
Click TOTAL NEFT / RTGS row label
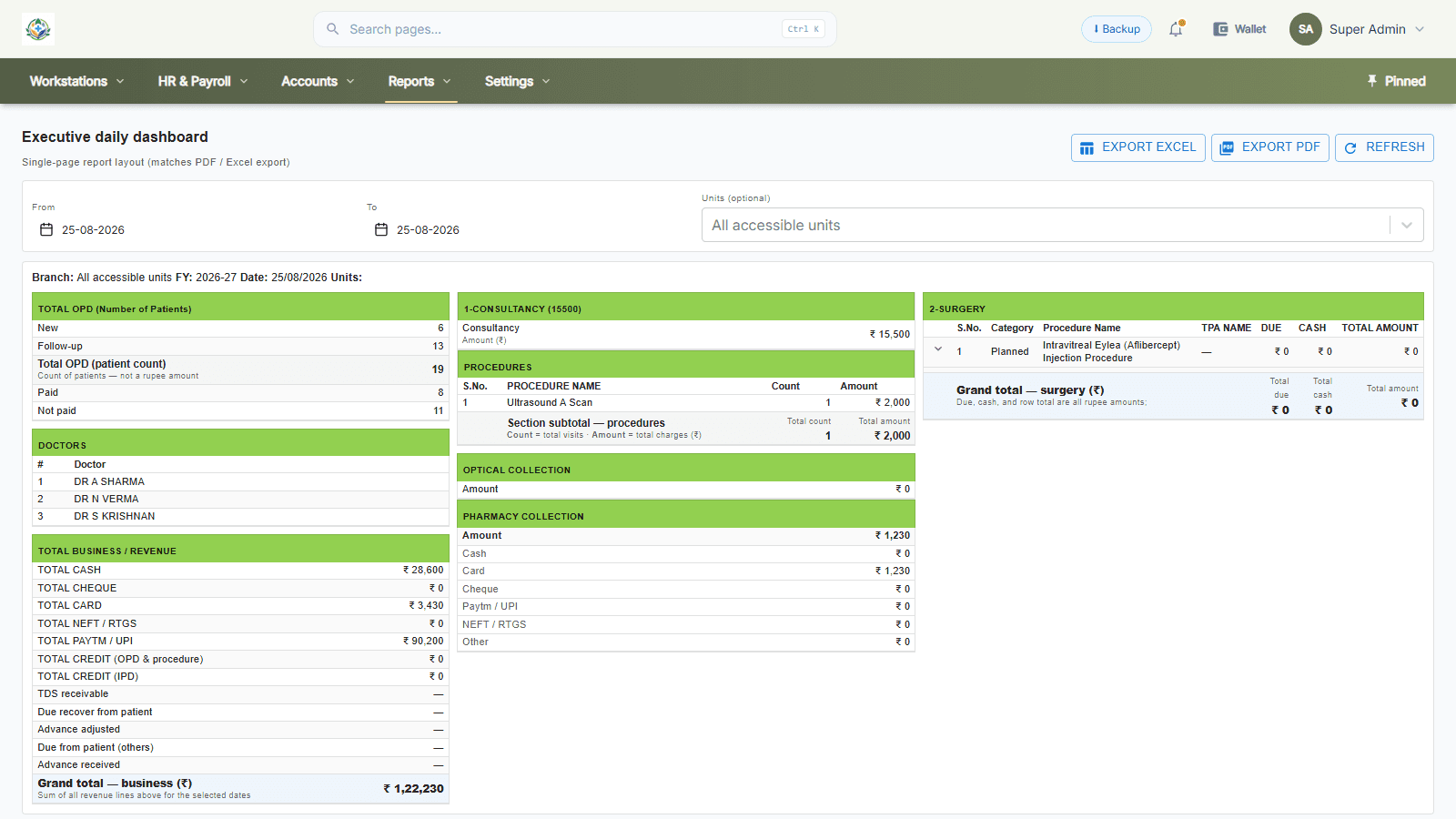pyautogui.click(x=87, y=623)
